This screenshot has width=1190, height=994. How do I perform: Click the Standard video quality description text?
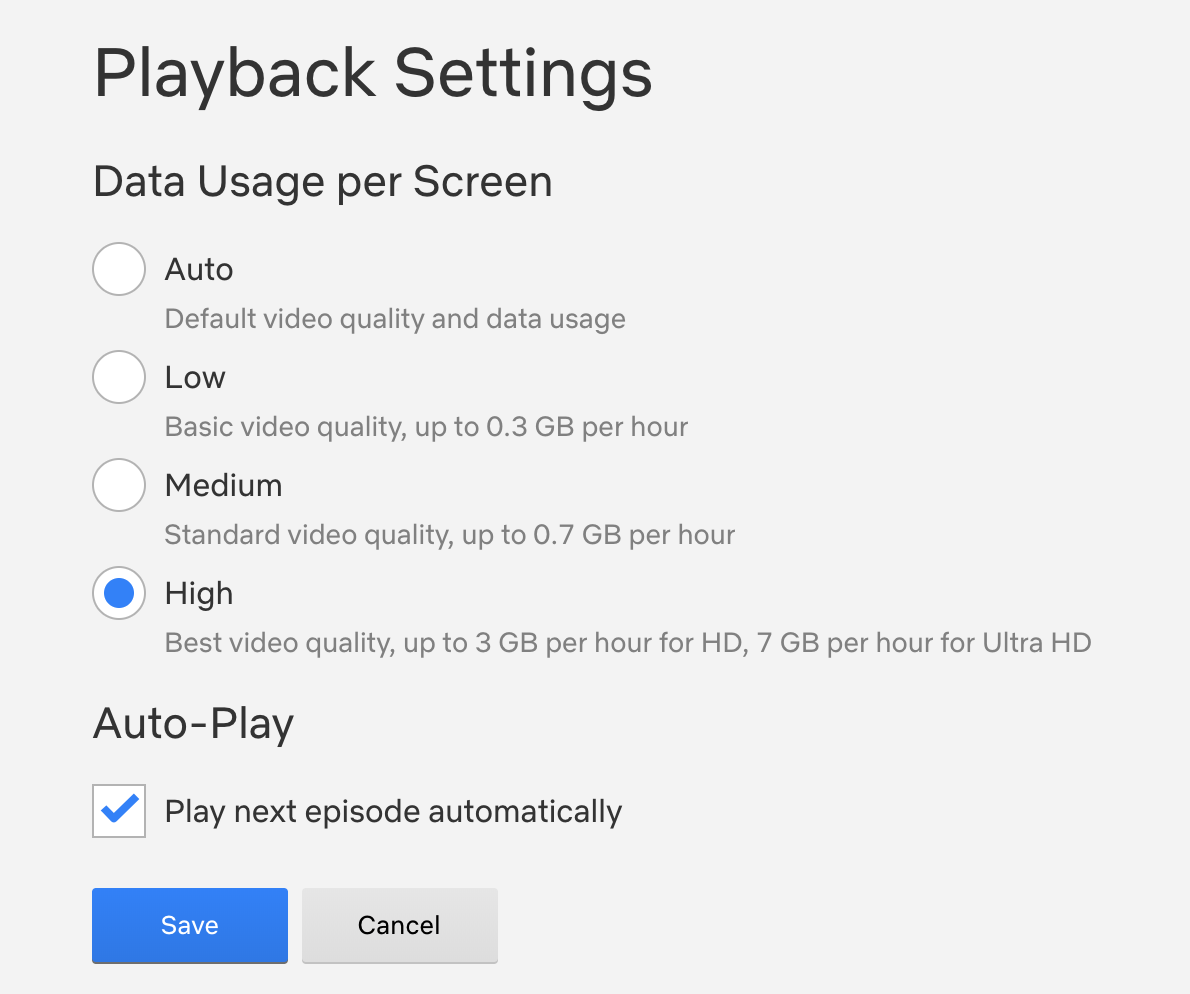point(449,534)
